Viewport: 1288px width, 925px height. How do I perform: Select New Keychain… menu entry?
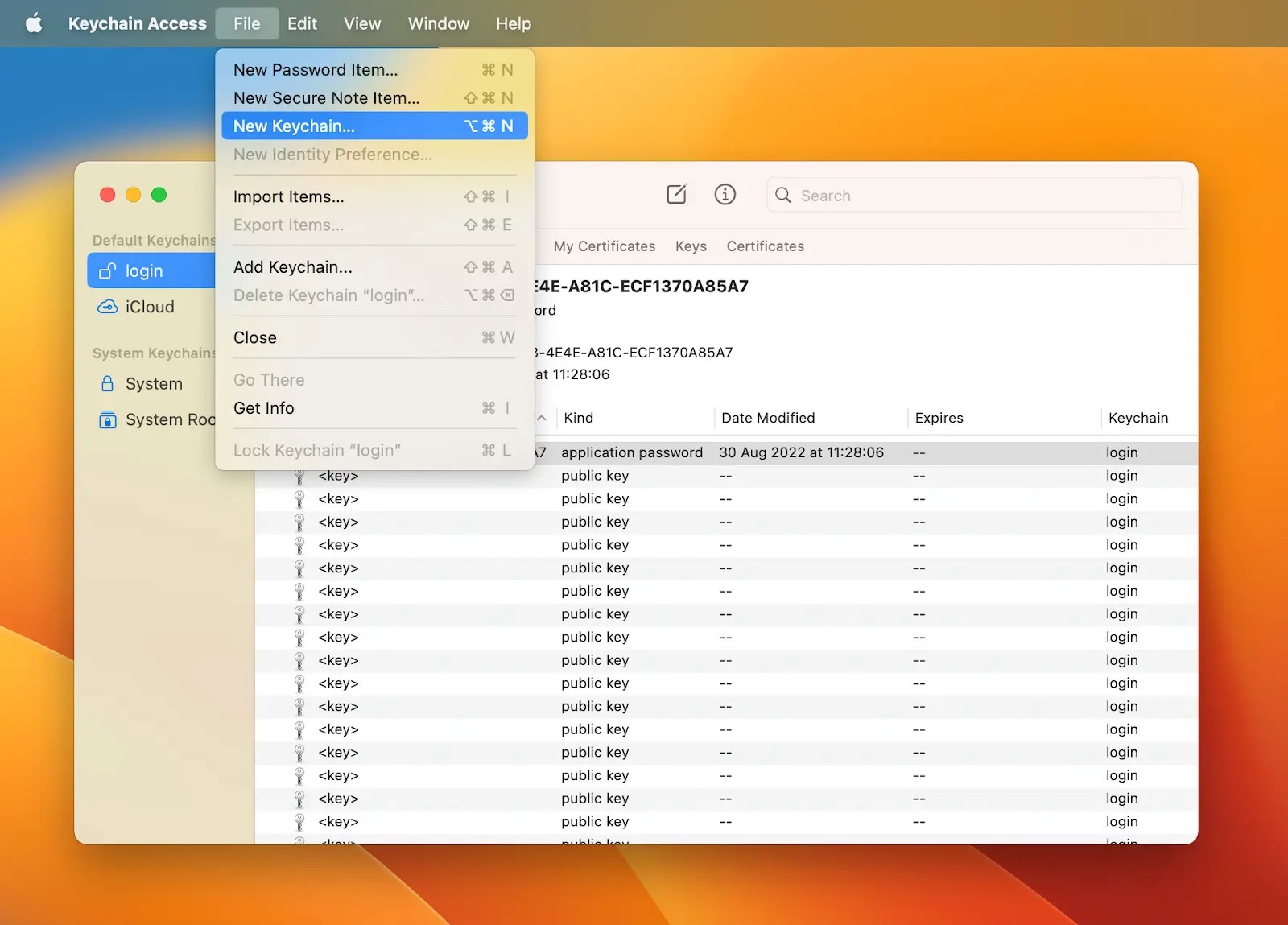click(374, 126)
